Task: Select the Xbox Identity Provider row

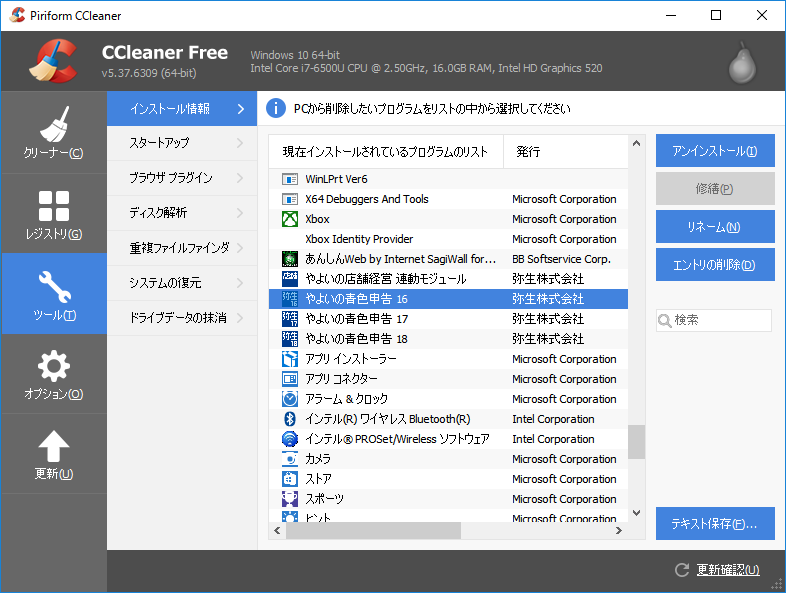Action: tap(448, 239)
